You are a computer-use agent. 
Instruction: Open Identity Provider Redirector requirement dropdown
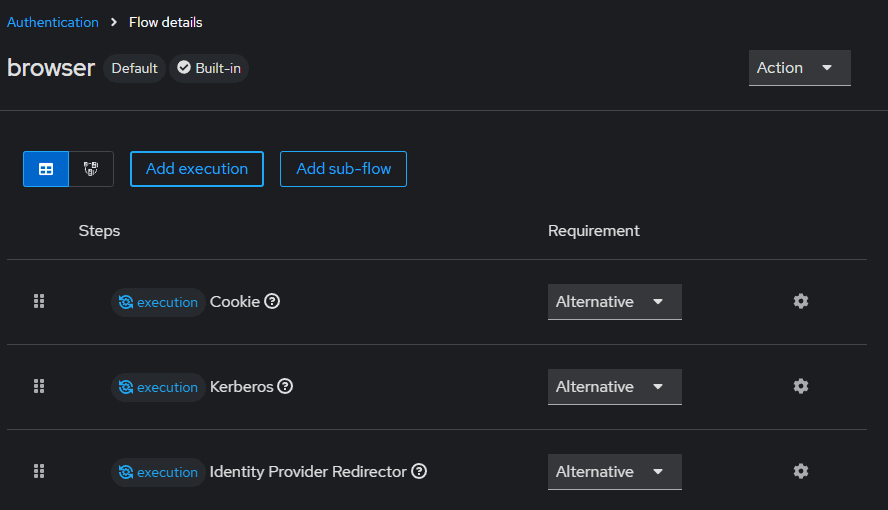pyautogui.click(x=614, y=472)
